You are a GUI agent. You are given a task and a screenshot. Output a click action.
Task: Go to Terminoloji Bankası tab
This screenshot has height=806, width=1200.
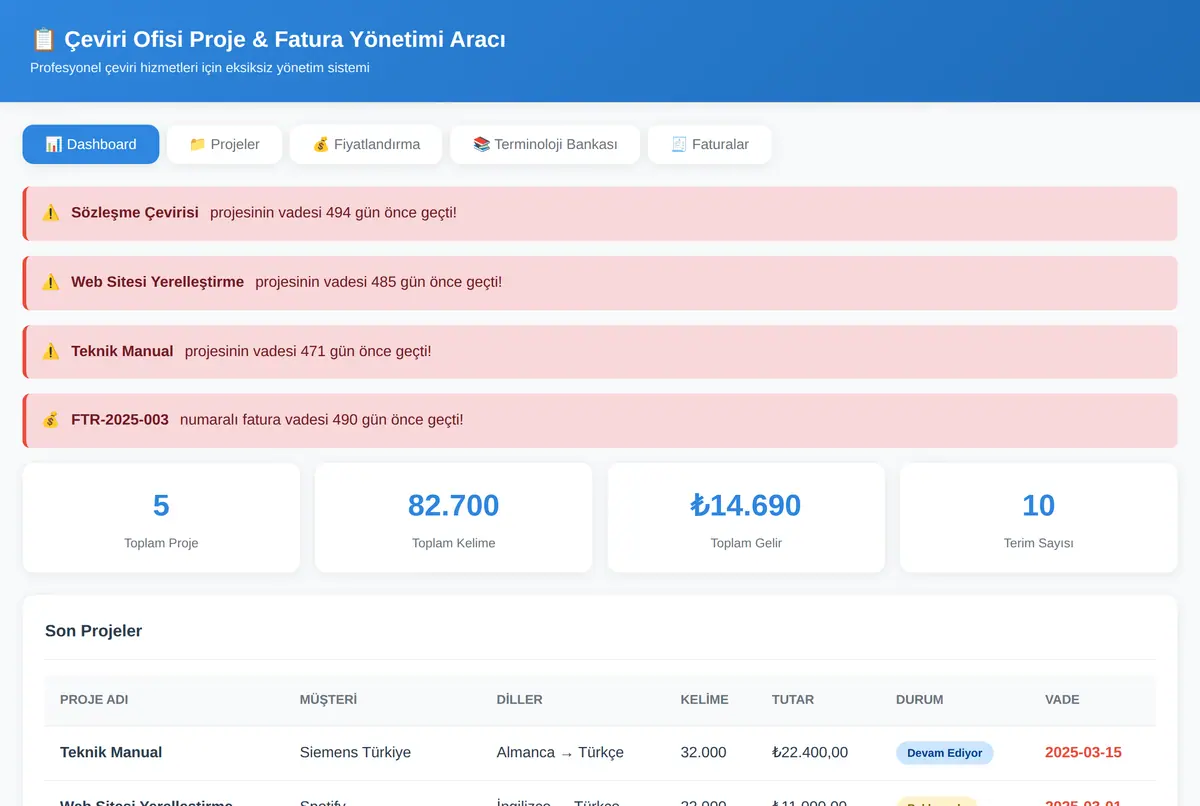click(x=545, y=144)
